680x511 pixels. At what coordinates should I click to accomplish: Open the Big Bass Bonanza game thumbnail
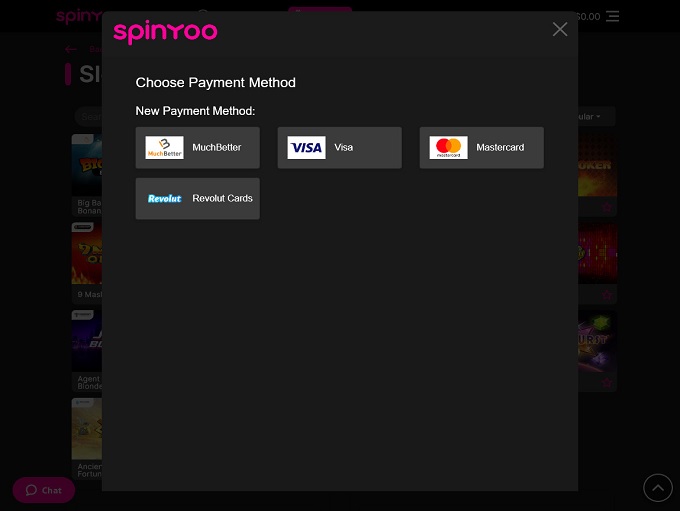coord(87,165)
